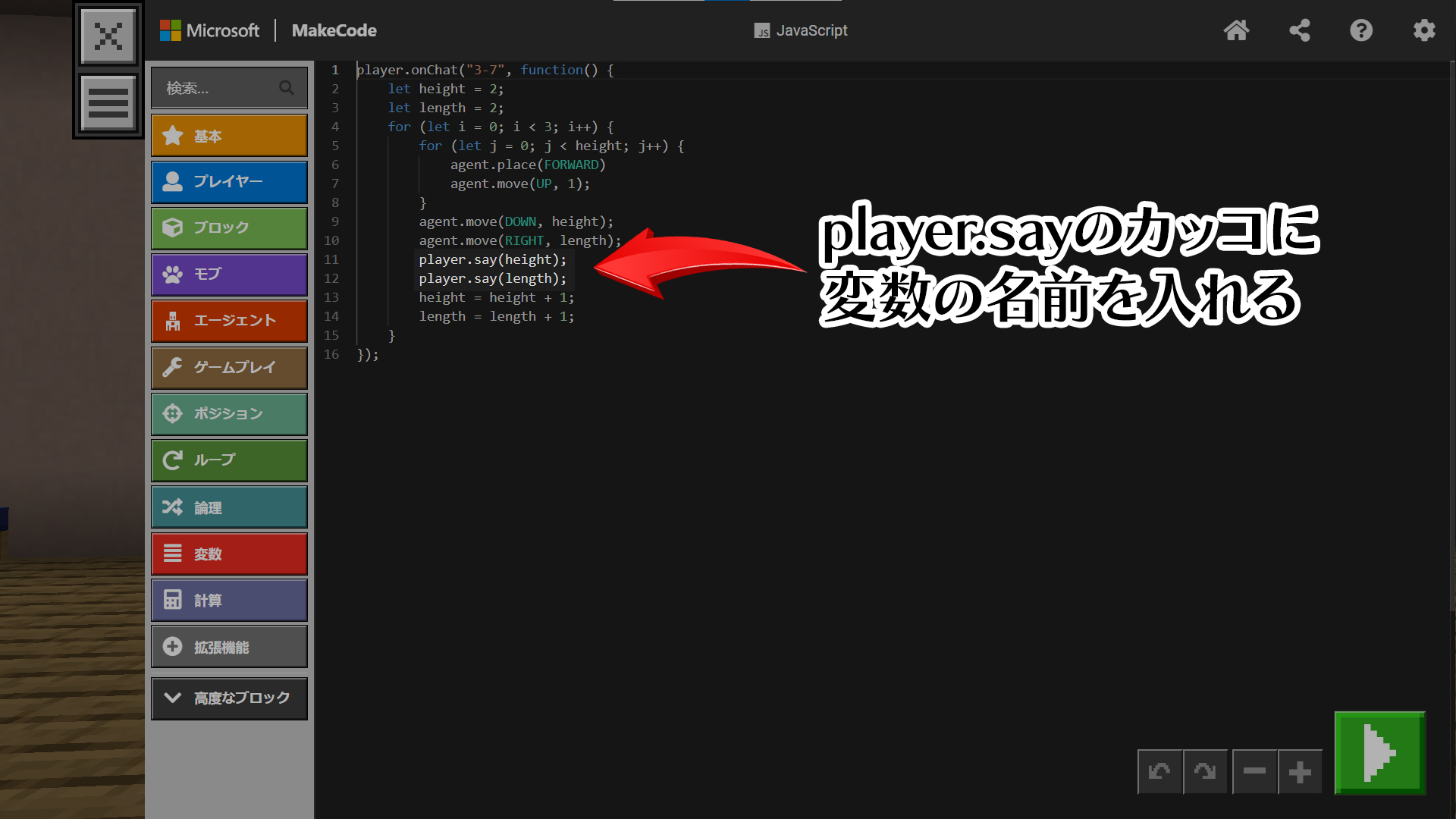Open the help question mark icon
The width and height of the screenshot is (1456, 819).
click(1361, 30)
